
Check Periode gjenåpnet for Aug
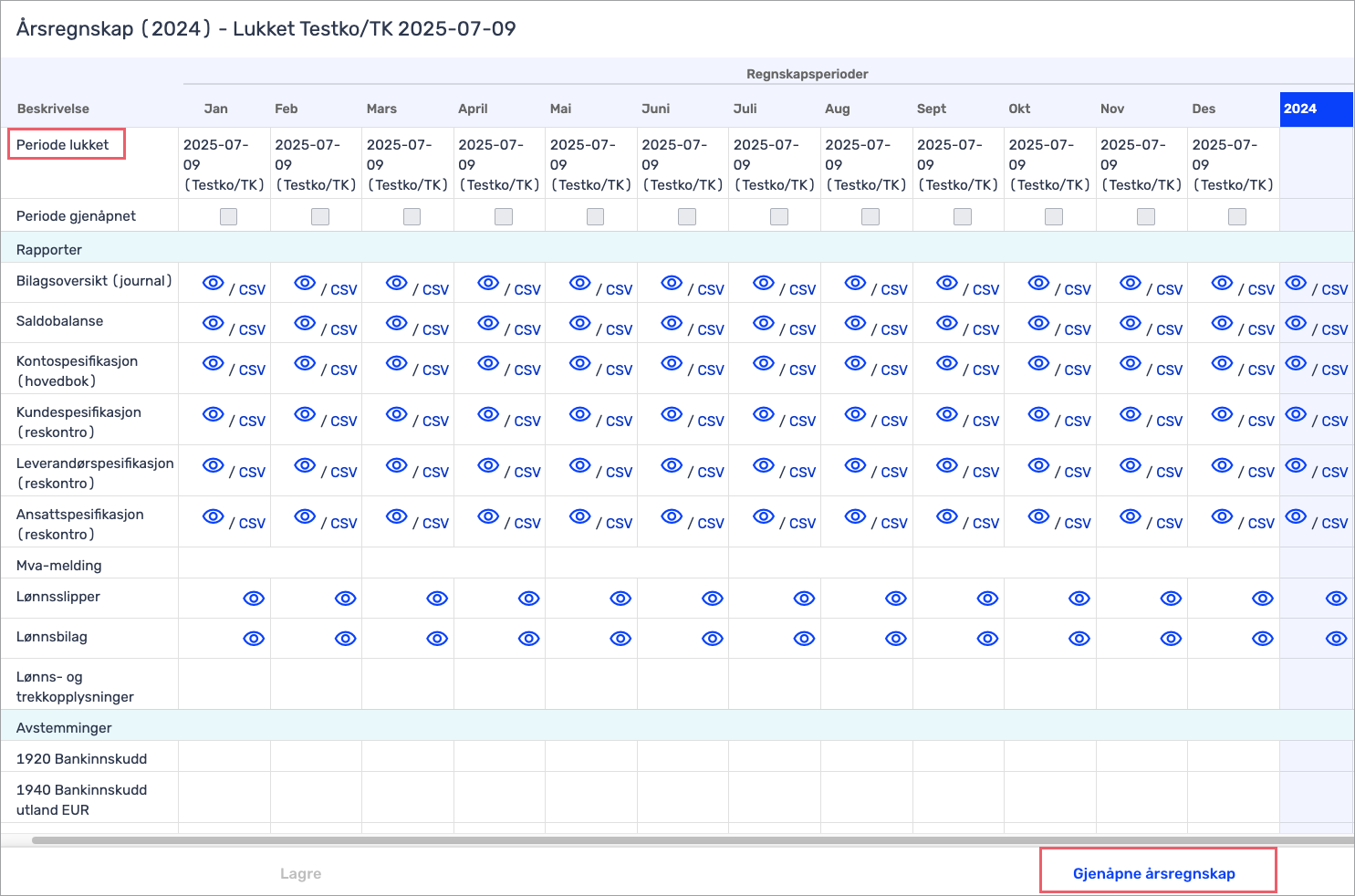pos(870,216)
